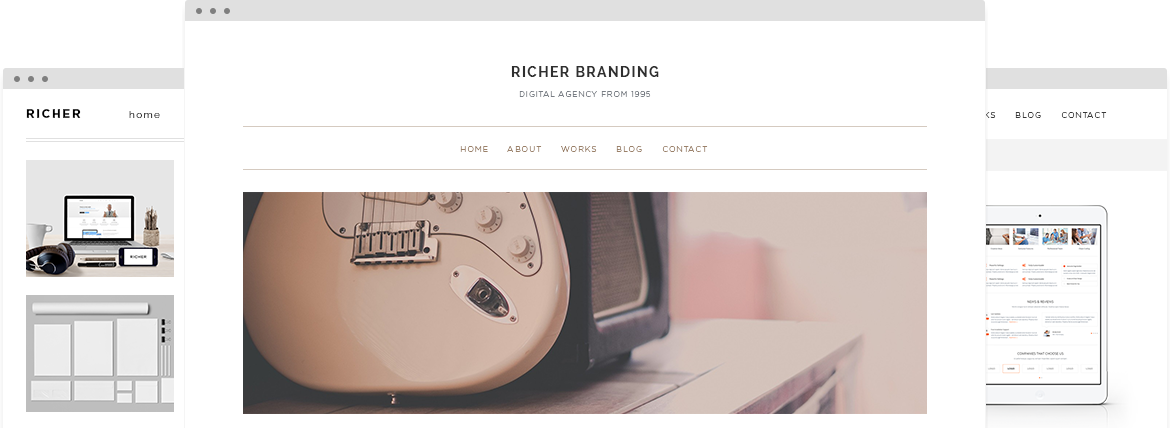Click the bold RICHER logo in left window
This screenshot has width=1170, height=428.
tap(54, 114)
